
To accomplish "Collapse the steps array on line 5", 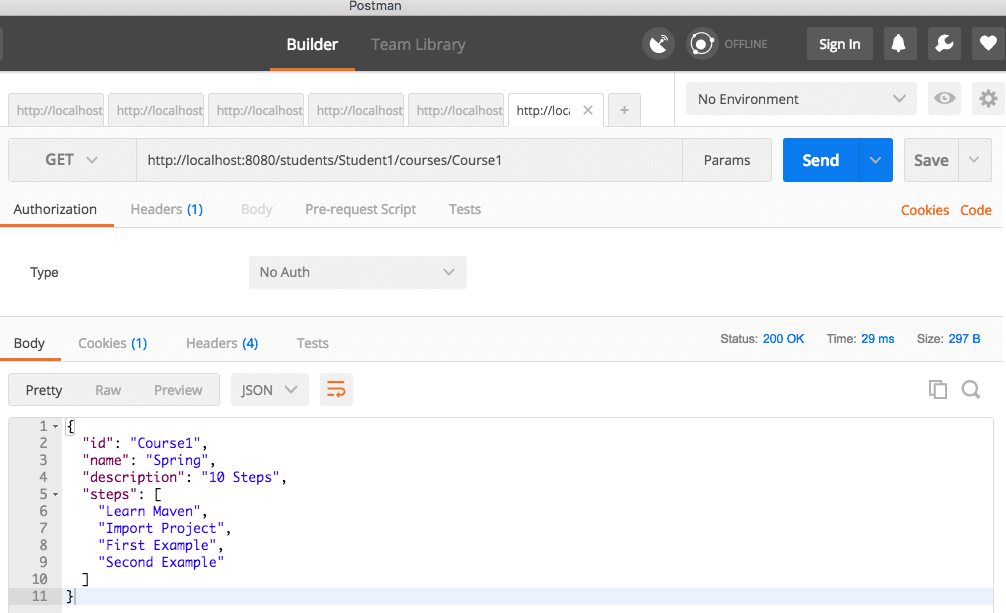I will [55, 494].
